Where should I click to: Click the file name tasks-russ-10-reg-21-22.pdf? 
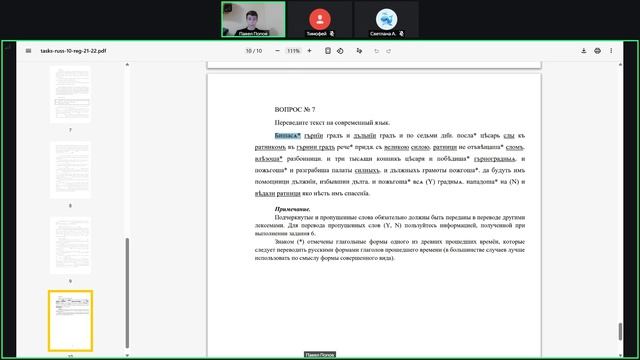(73, 51)
